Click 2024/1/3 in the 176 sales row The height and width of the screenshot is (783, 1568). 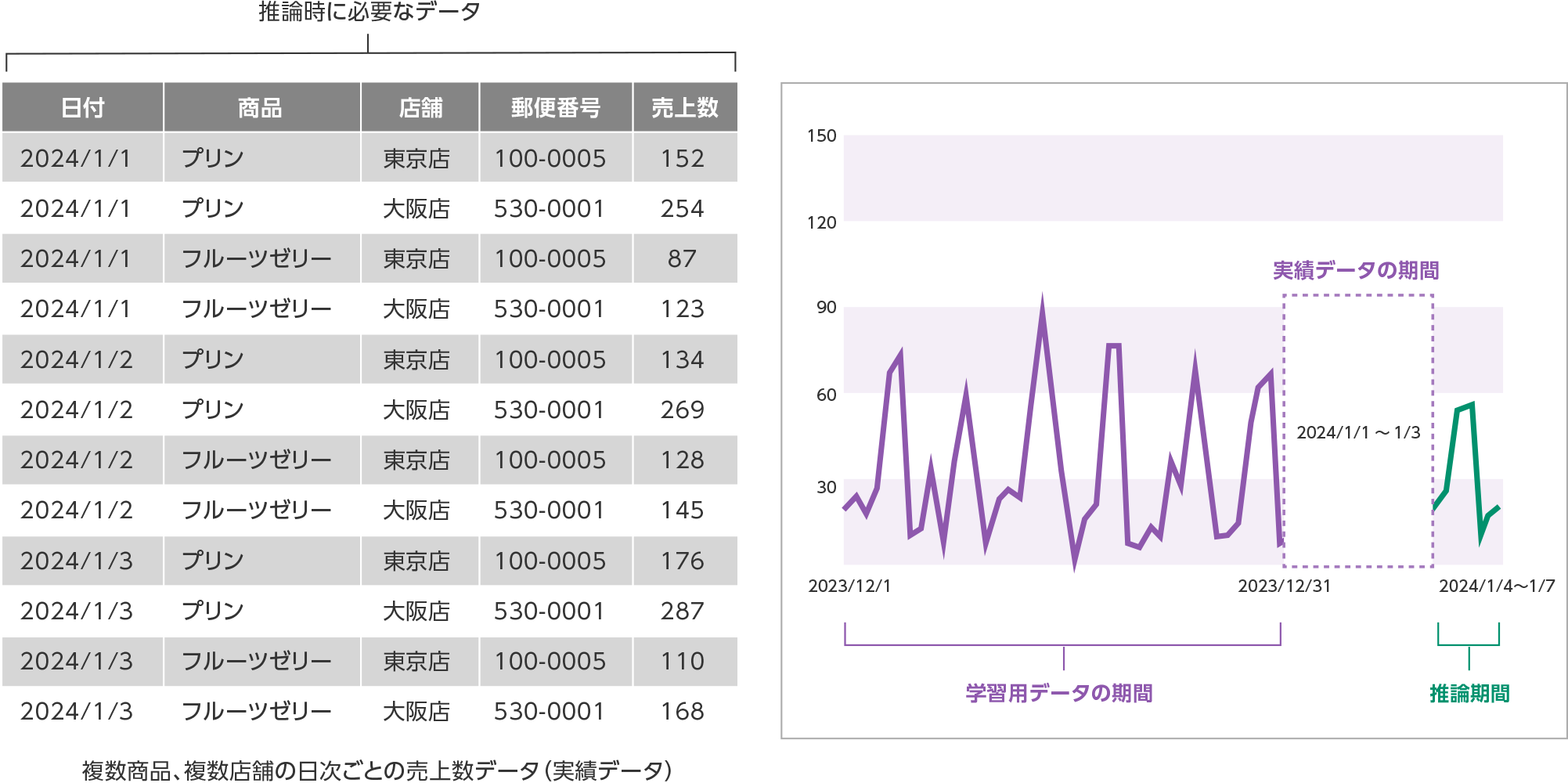[76, 561]
